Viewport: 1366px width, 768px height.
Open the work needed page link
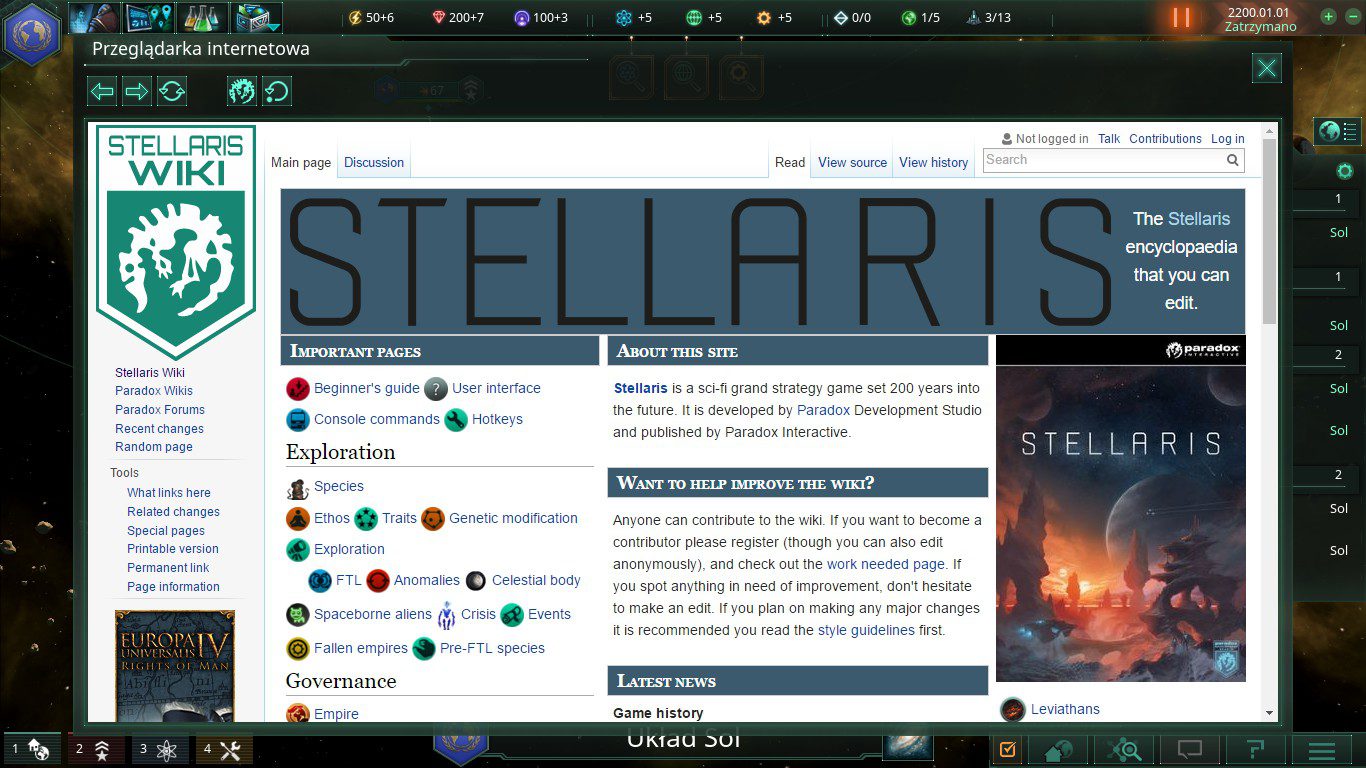pos(886,565)
